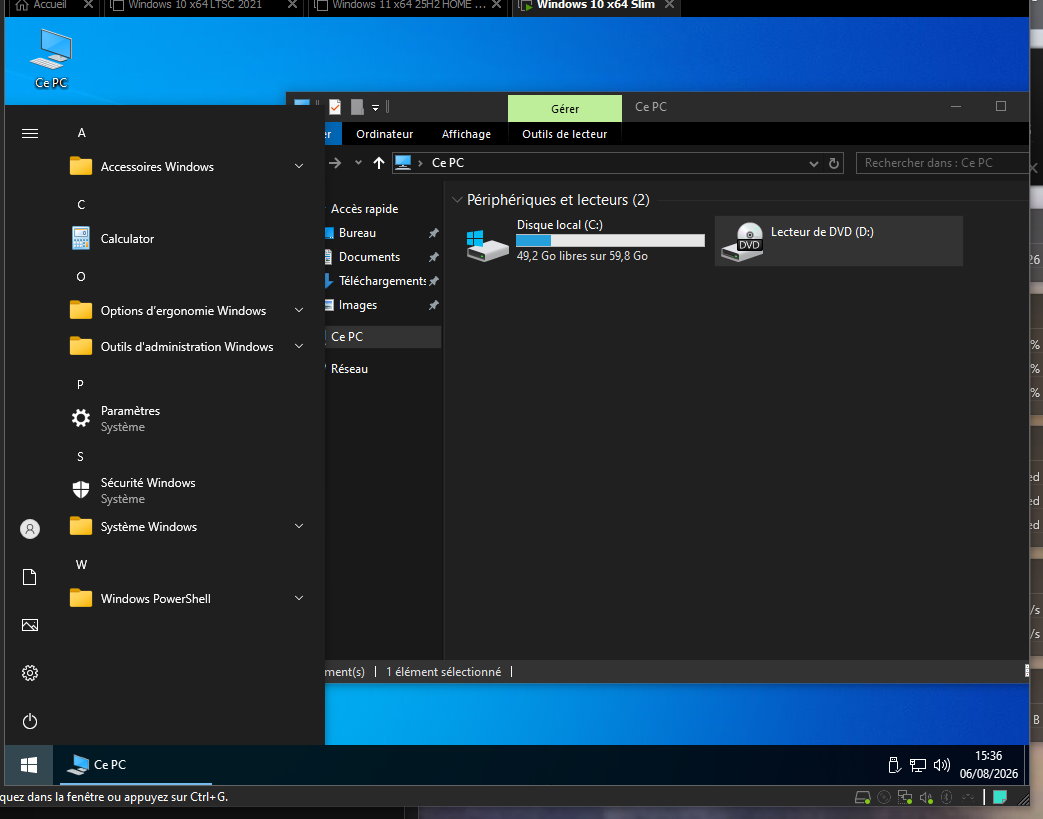Click the refresh button in address bar
This screenshot has height=819, width=1043.
[834, 163]
